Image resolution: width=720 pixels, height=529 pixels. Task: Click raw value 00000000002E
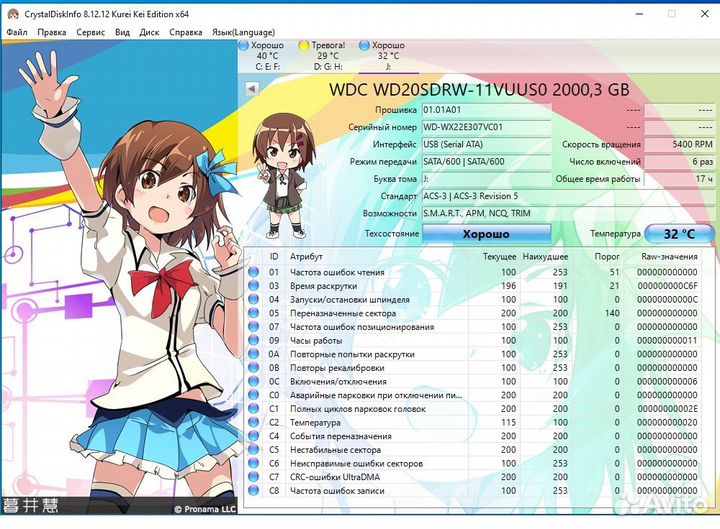click(667, 409)
